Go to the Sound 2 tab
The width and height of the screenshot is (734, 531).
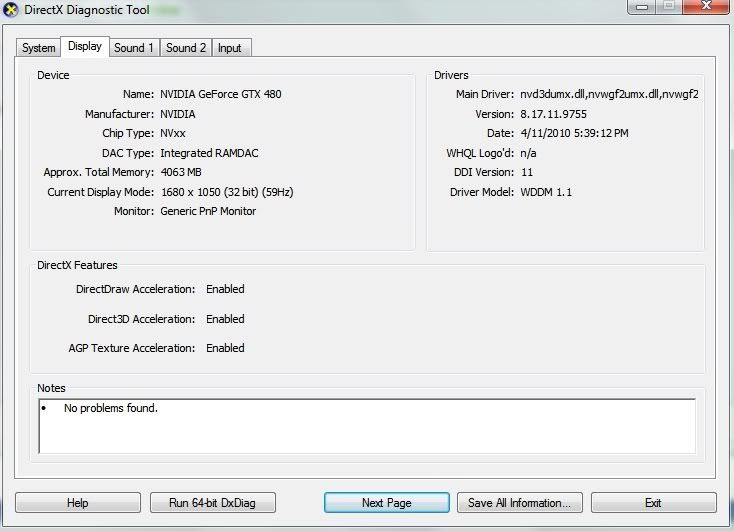click(186, 48)
